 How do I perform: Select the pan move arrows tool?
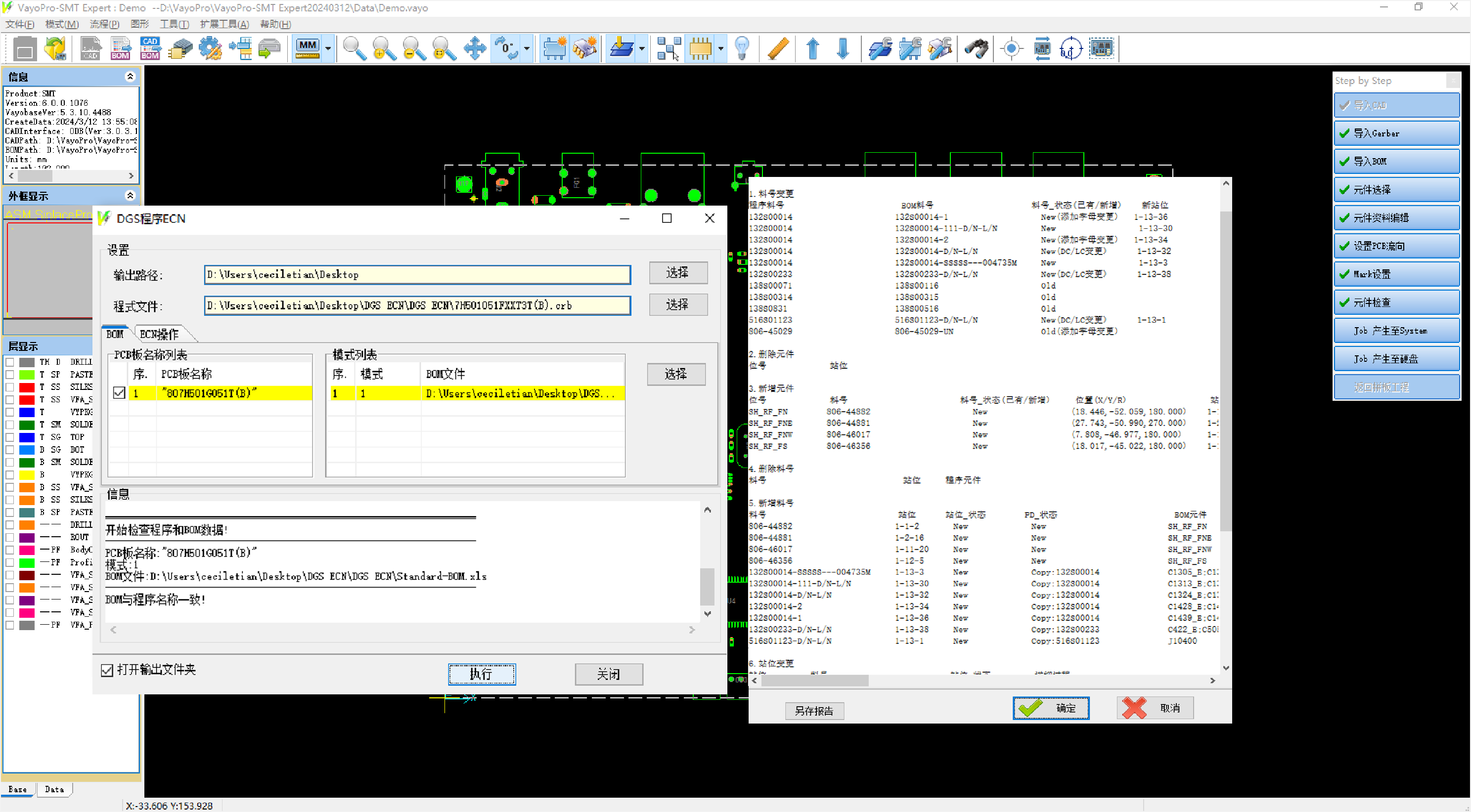pyautogui.click(x=475, y=48)
